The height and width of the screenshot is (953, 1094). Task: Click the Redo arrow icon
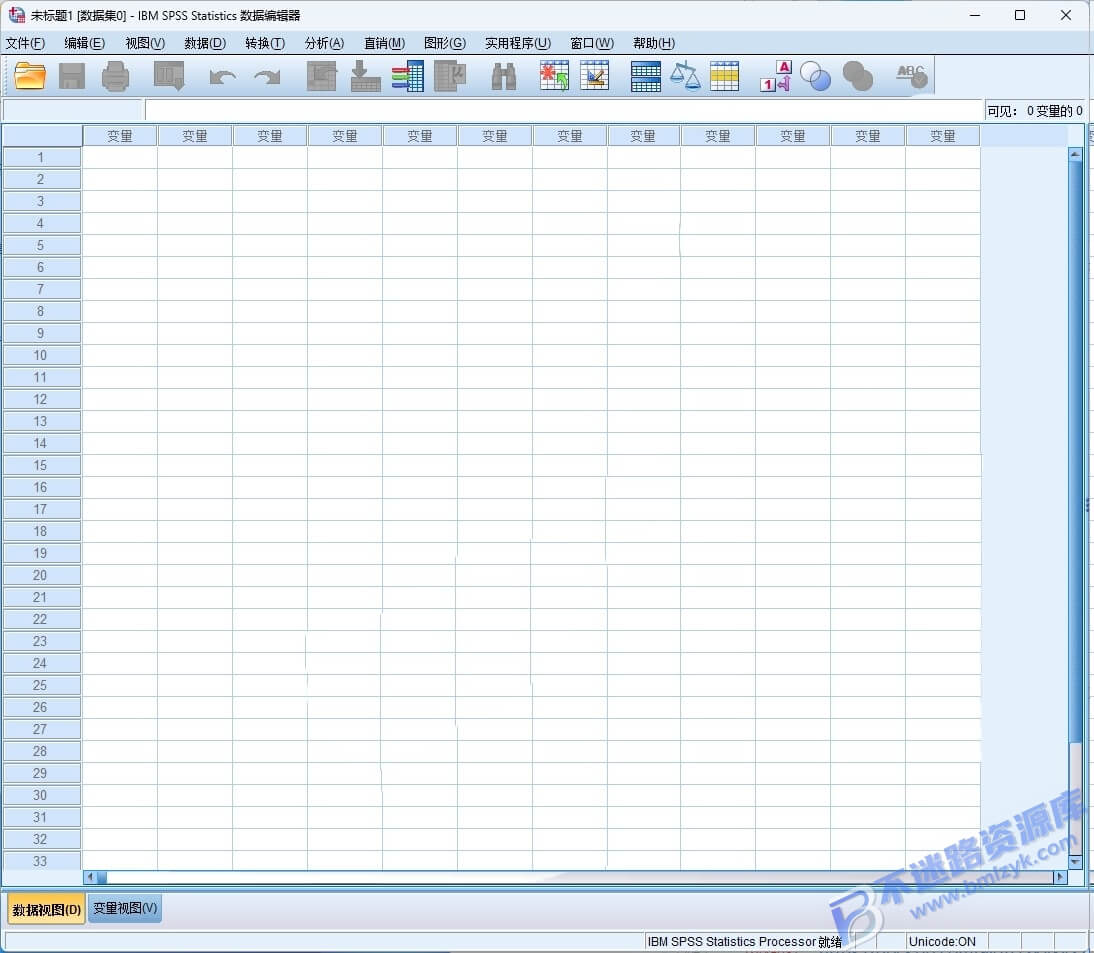point(267,77)
